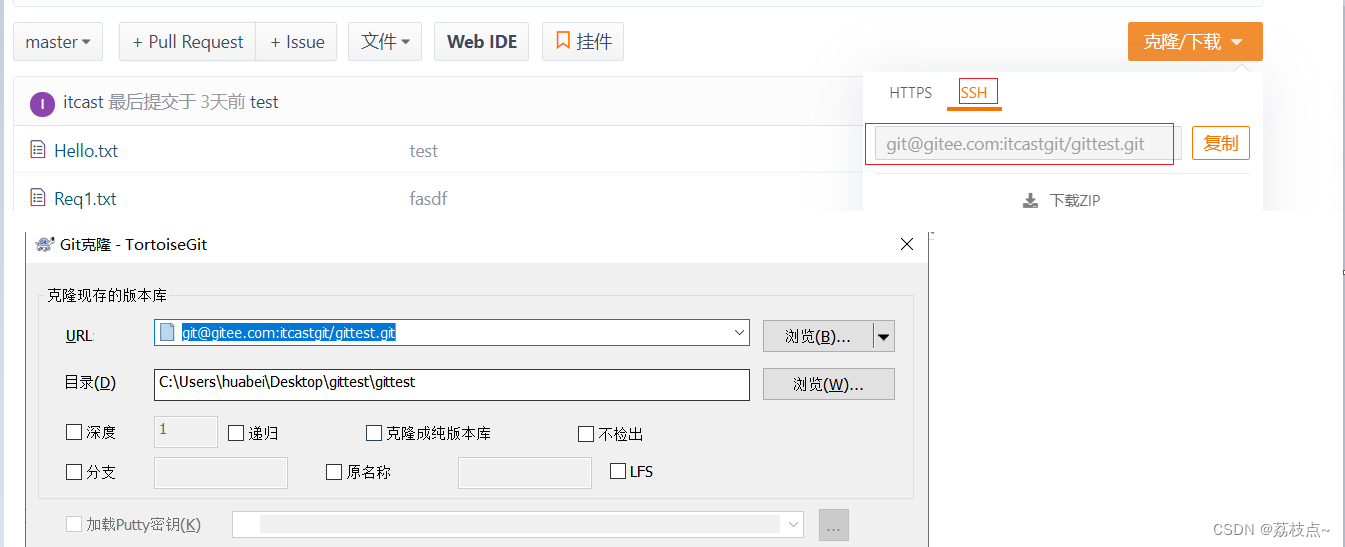Open the Hello.txt file

[86, 151]
